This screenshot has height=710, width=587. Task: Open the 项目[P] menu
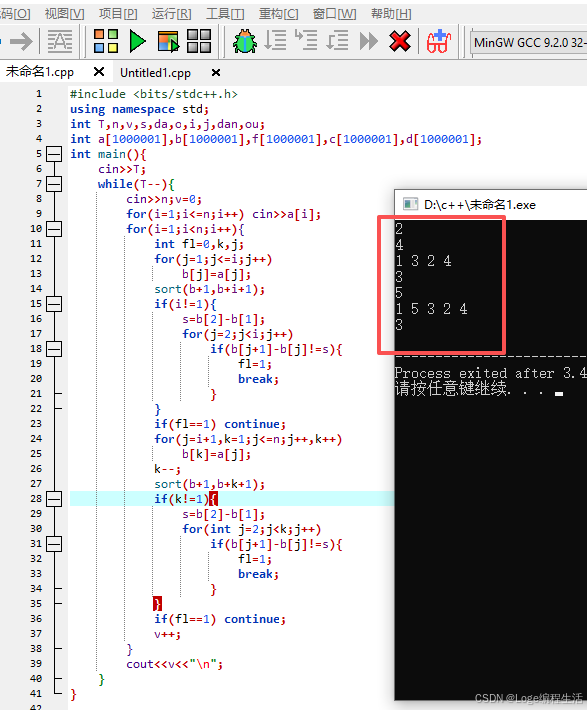(x=118, y=14)
